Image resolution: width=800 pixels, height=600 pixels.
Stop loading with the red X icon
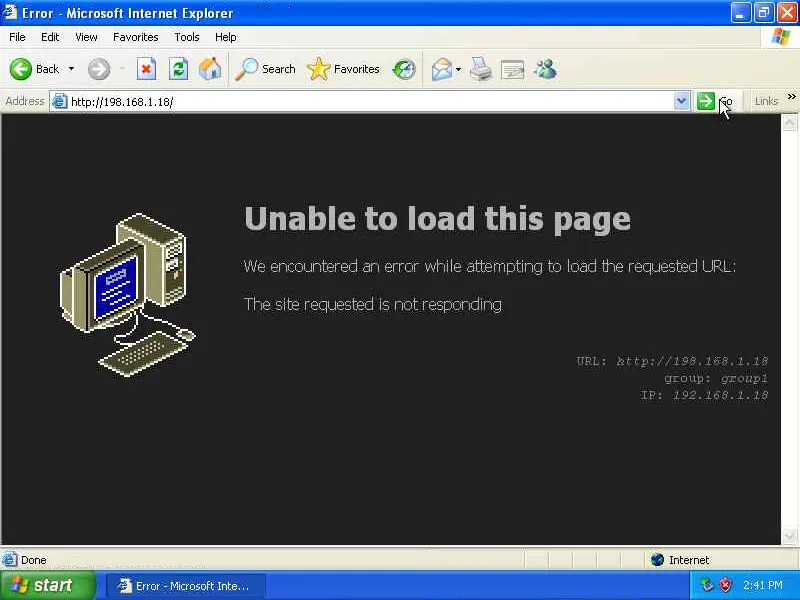coord(146,69)
